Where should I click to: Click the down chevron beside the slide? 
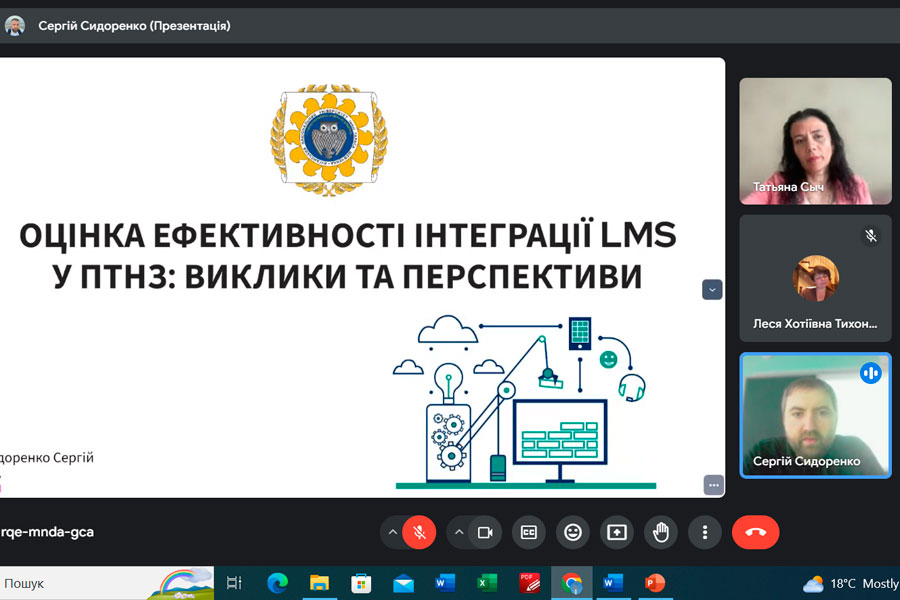coord(712,289)
